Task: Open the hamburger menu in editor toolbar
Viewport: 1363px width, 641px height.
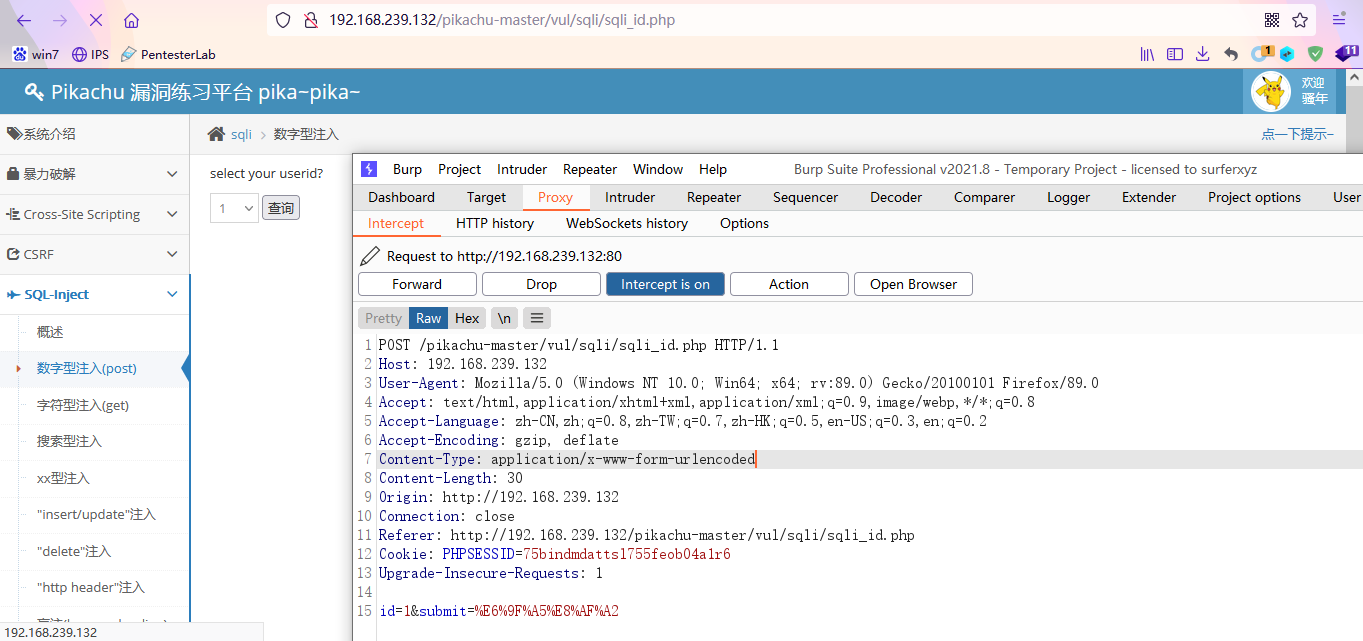Action: (x=537, y=318)
